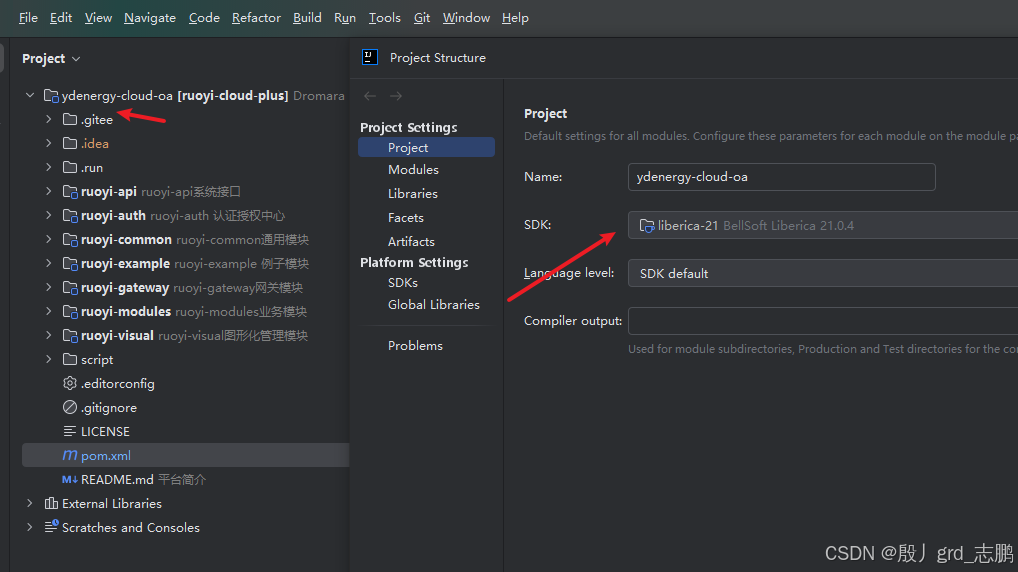Click the ruoyi-modules module folder icon
Screen dimensions: 1018x572
coord(70,312)
